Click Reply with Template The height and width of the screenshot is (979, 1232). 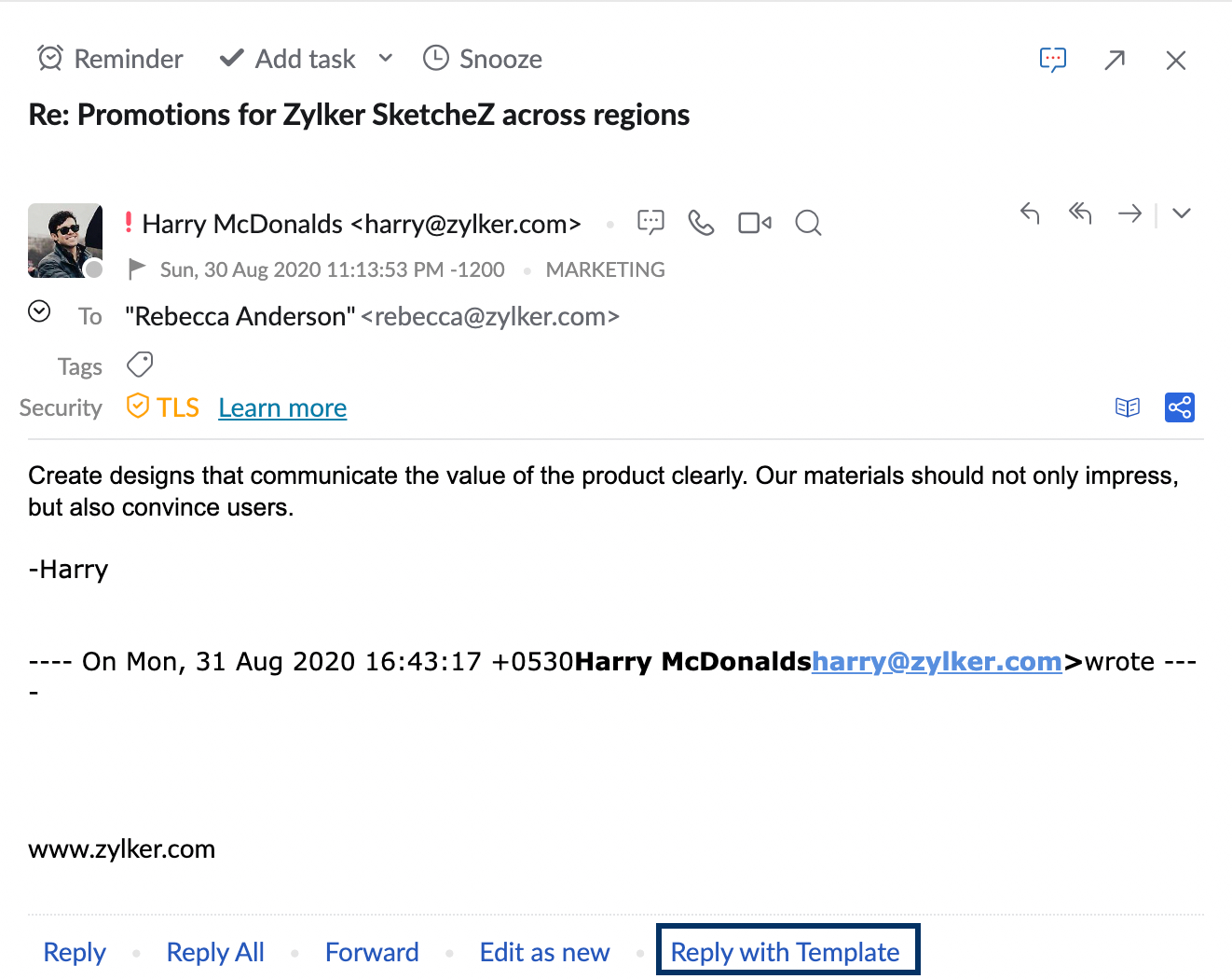[x=786, y=952]
